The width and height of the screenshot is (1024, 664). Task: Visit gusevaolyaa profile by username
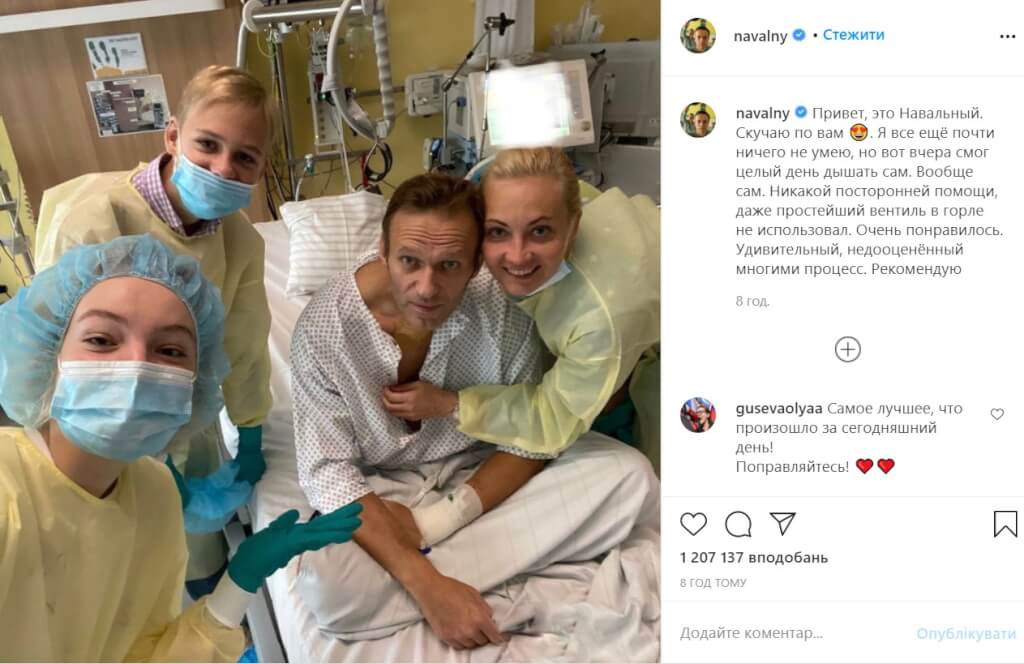pyautogui.click(x=779, y=409)
